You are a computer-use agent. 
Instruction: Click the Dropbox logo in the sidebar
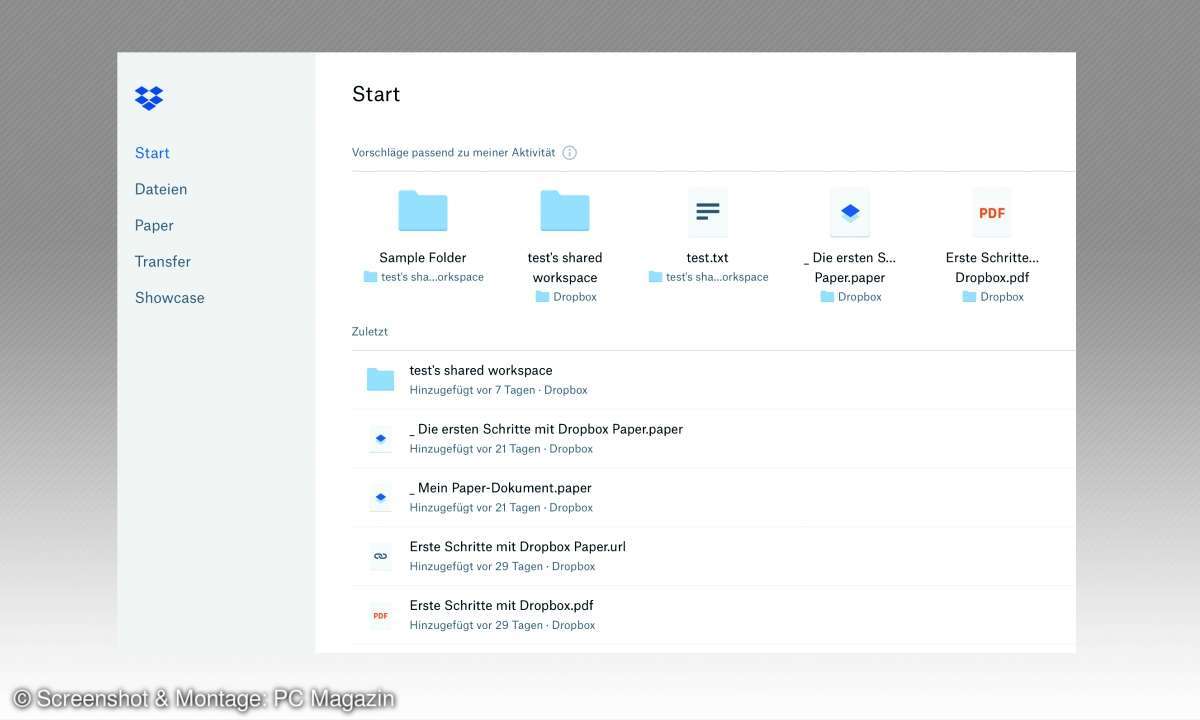click(149, 98)
